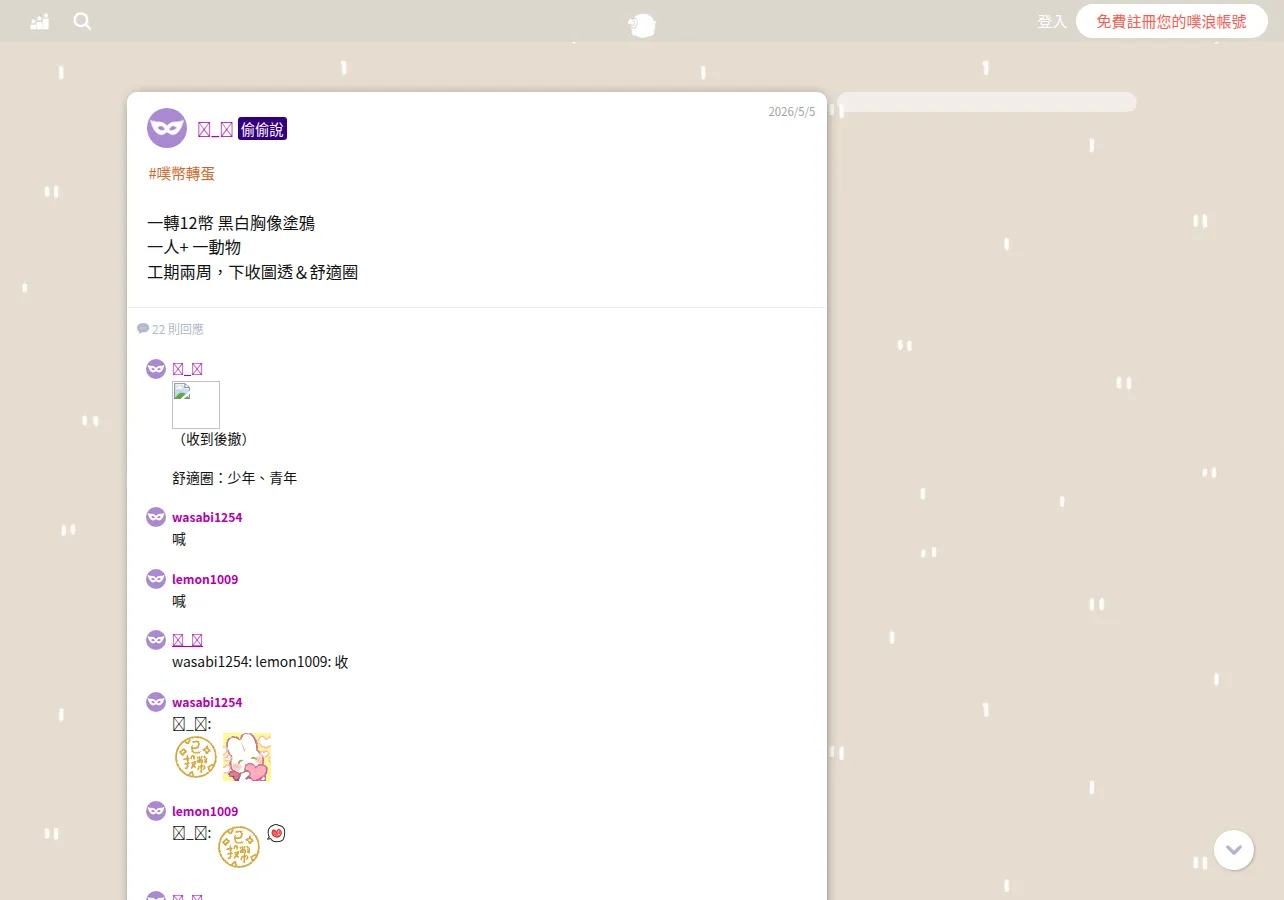Screen dimensions: 1284x900
Task: Click the text 一人+ 一動物
Action: (x=194, y=247)
